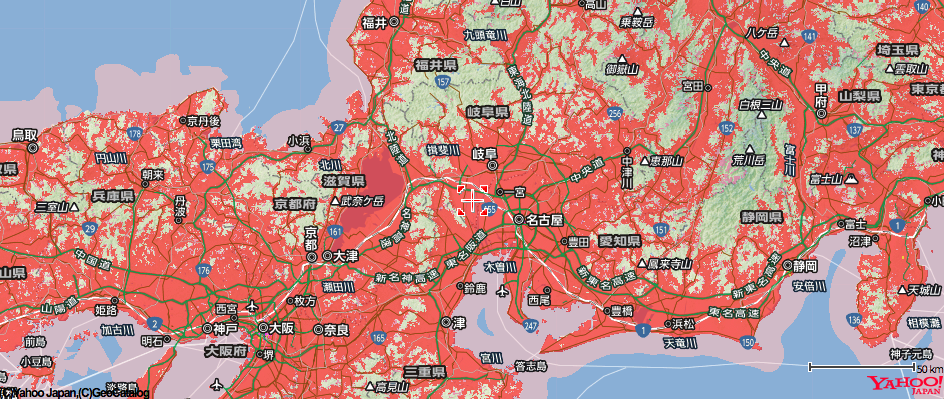
Task: Click the 岐阜 city marker
Action: pos(492,165)
